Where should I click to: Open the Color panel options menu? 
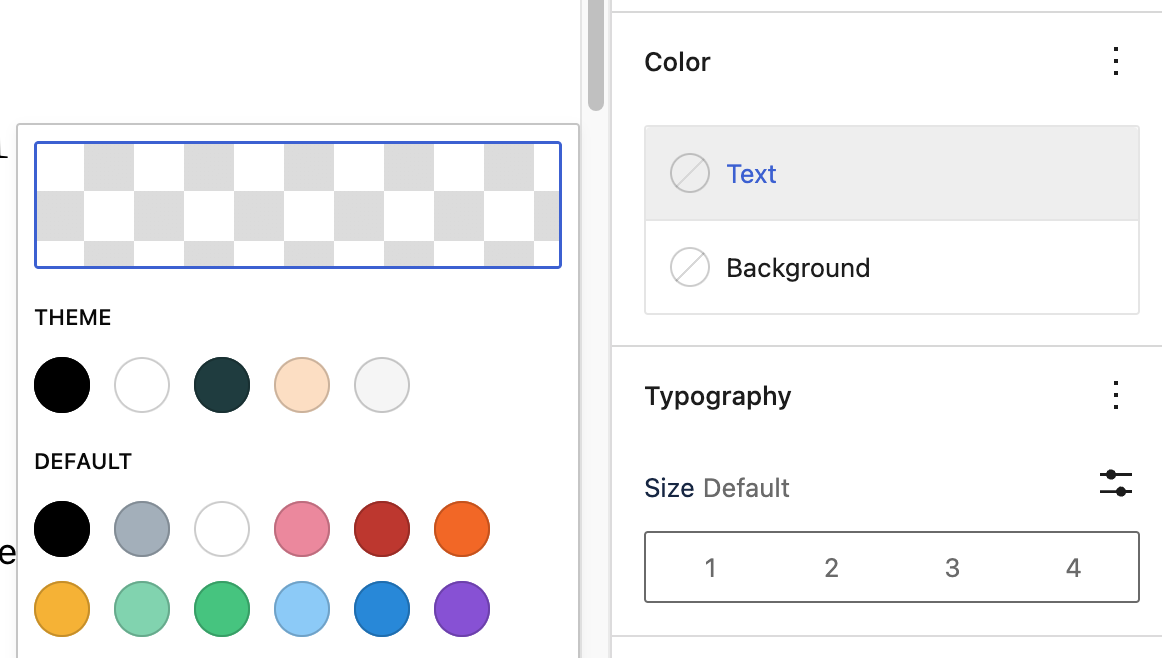(x=1115, y=61)
